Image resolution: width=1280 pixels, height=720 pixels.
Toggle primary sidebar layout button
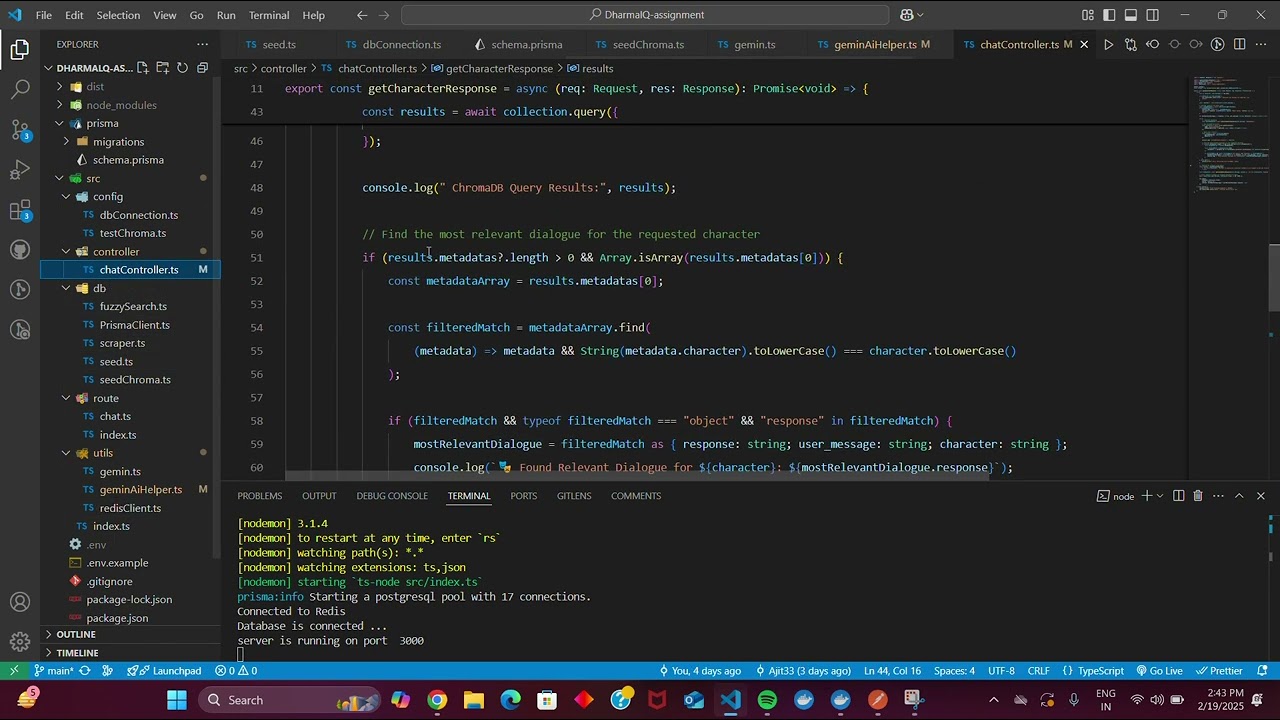pyautogui.click(x=1109, y=15)
